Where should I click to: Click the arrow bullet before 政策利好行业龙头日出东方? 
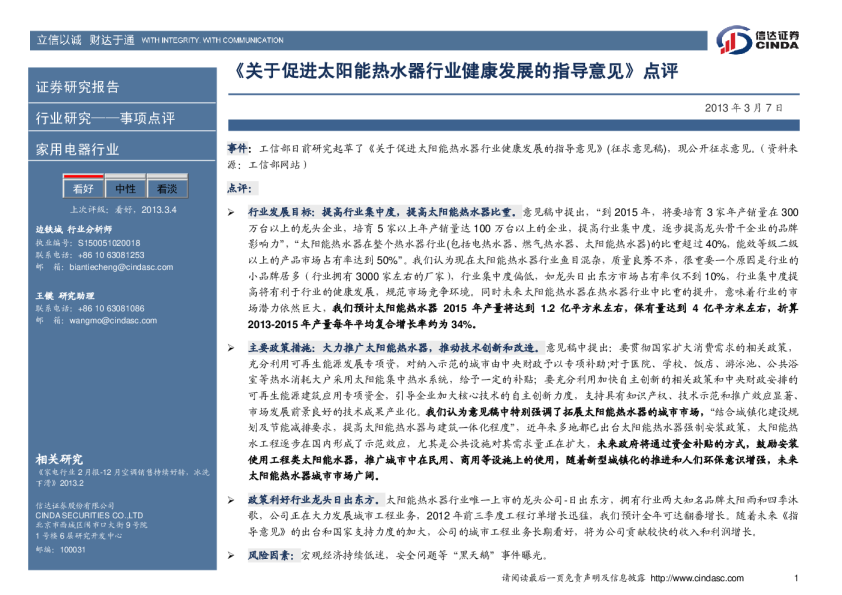[x=231, y=497]
